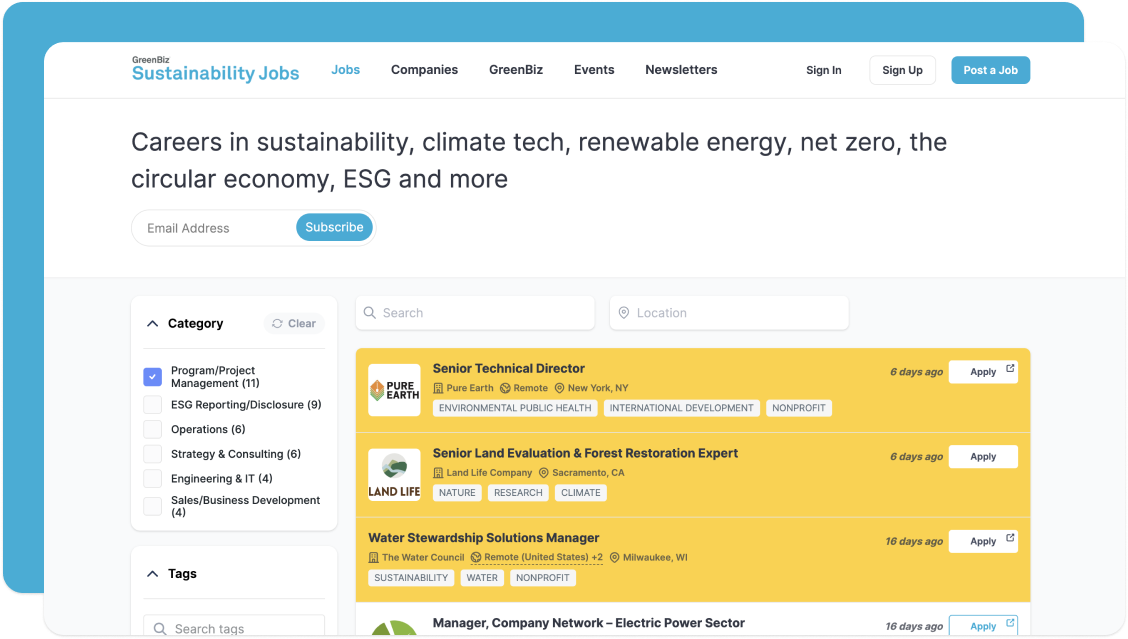Collapse the Category section
The height and width of the screenshot is (639, 1128).
click(152, 323)
